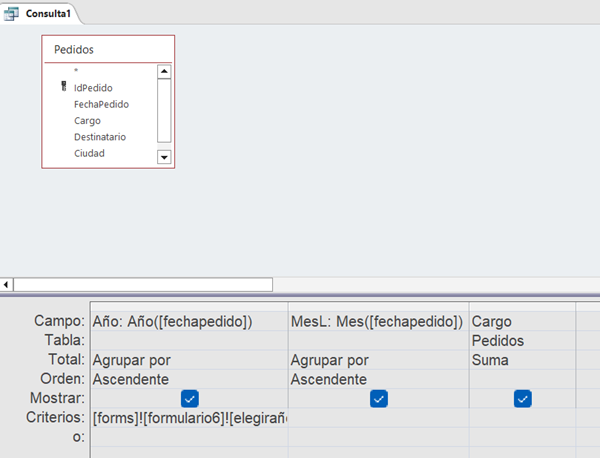Uncheck Mostrar checkbox in MesL column
Viewport: 600px width, 458px height.
tap(379, 399)
